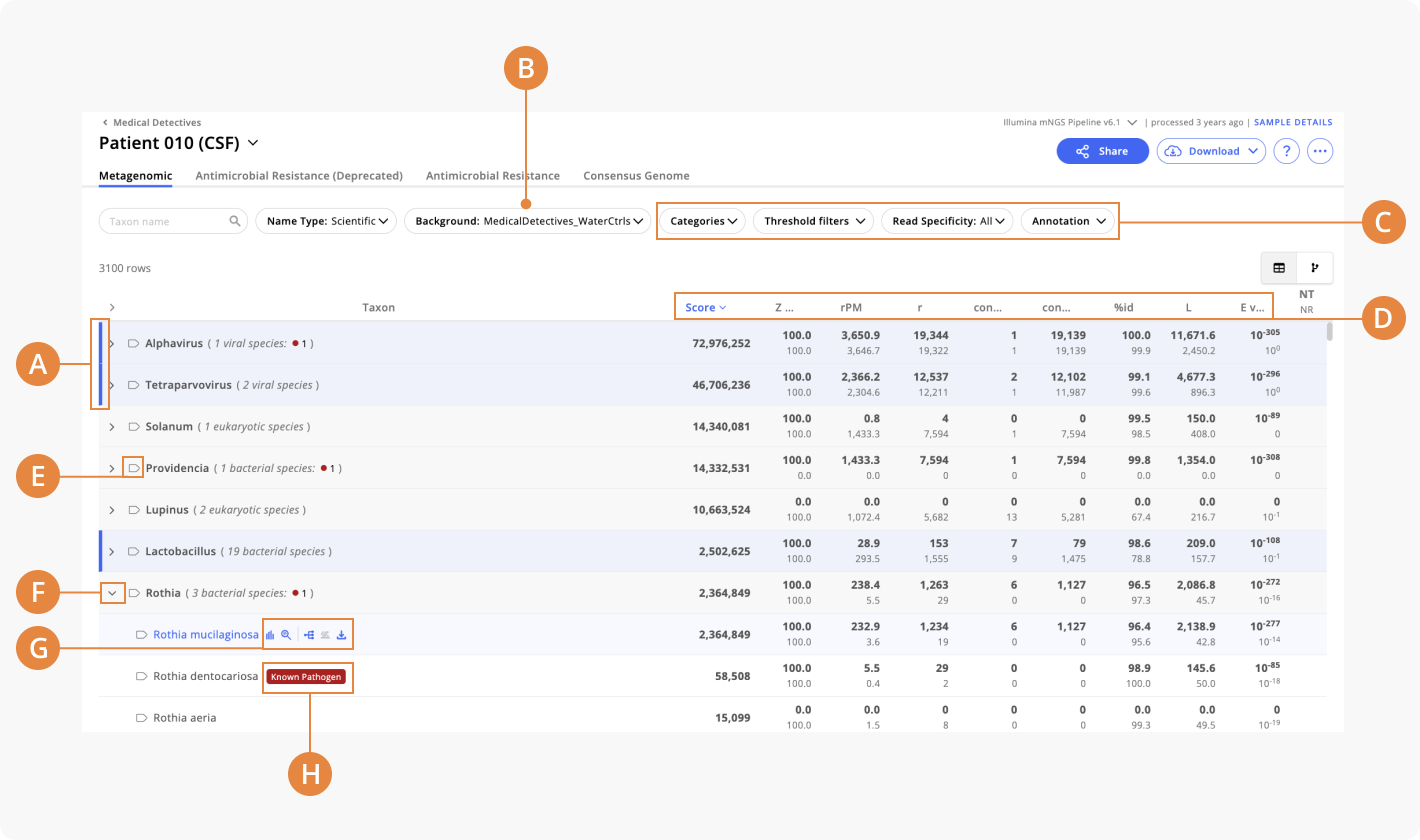Click annotation tag icon for Tetraparvovirus
This screenshot has width=1420, height=840.
point(133,385)
